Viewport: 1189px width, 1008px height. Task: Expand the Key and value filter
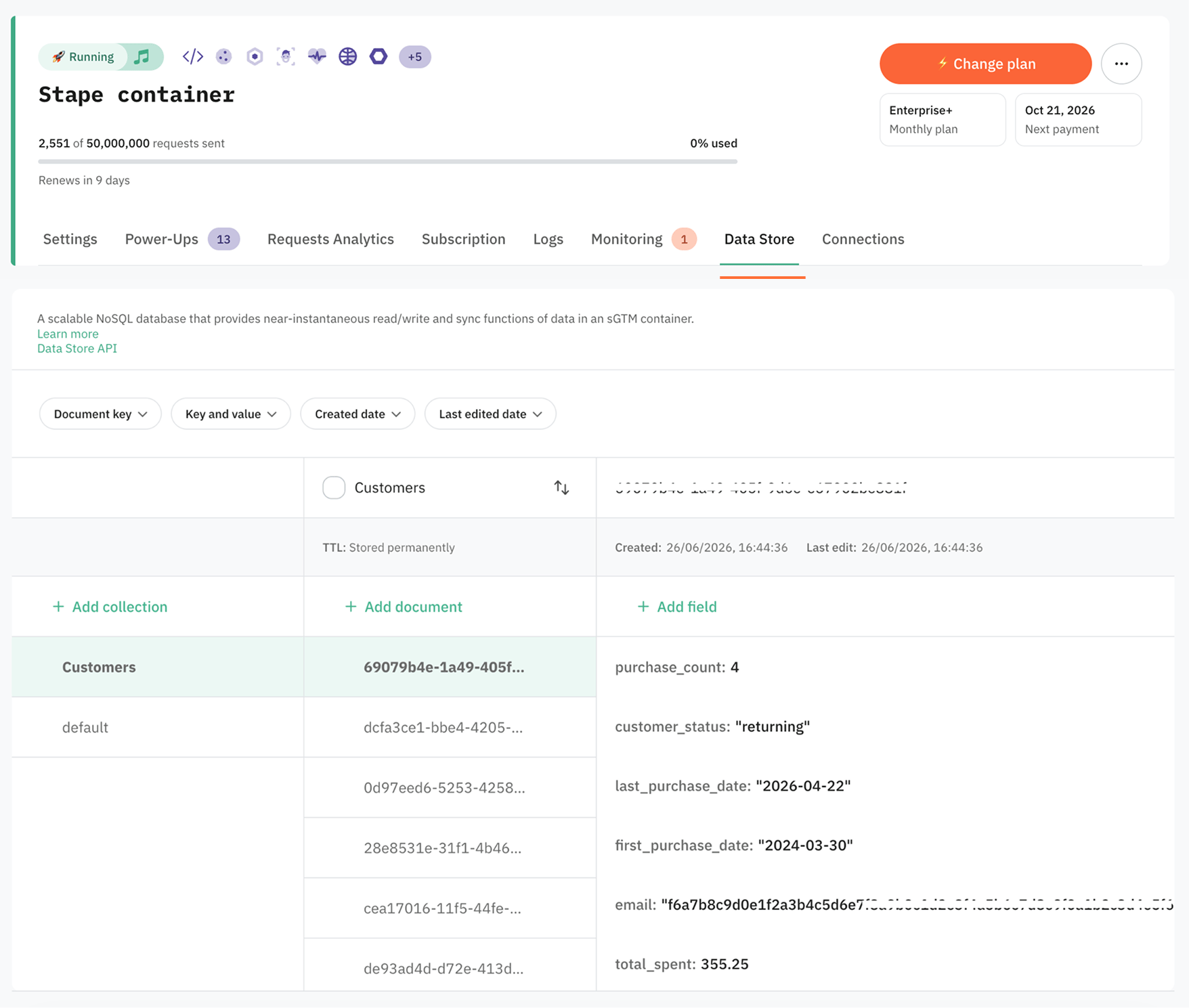point(231,414)
